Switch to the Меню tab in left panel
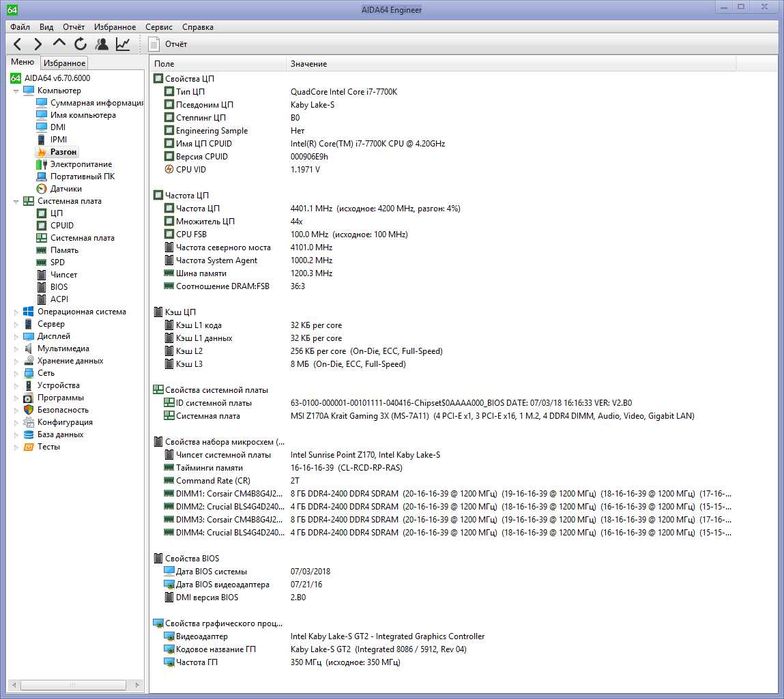 (x=22, y=62)
